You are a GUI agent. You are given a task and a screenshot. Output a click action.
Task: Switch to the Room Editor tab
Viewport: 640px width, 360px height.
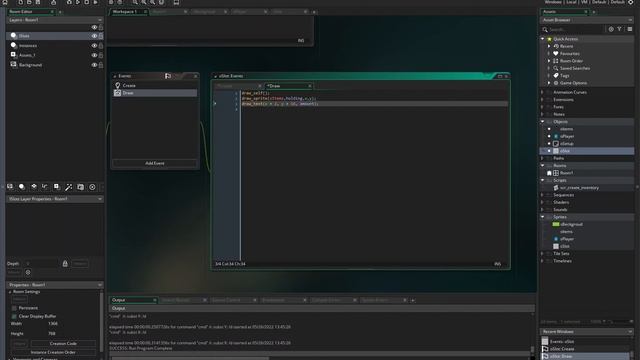pos(31,12)
